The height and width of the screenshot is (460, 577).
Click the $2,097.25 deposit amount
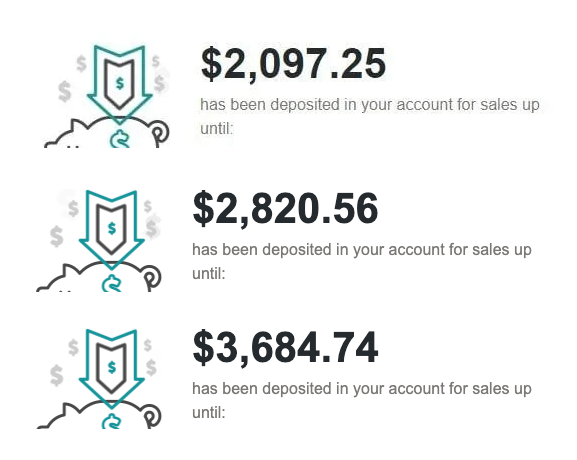[293, 64]
